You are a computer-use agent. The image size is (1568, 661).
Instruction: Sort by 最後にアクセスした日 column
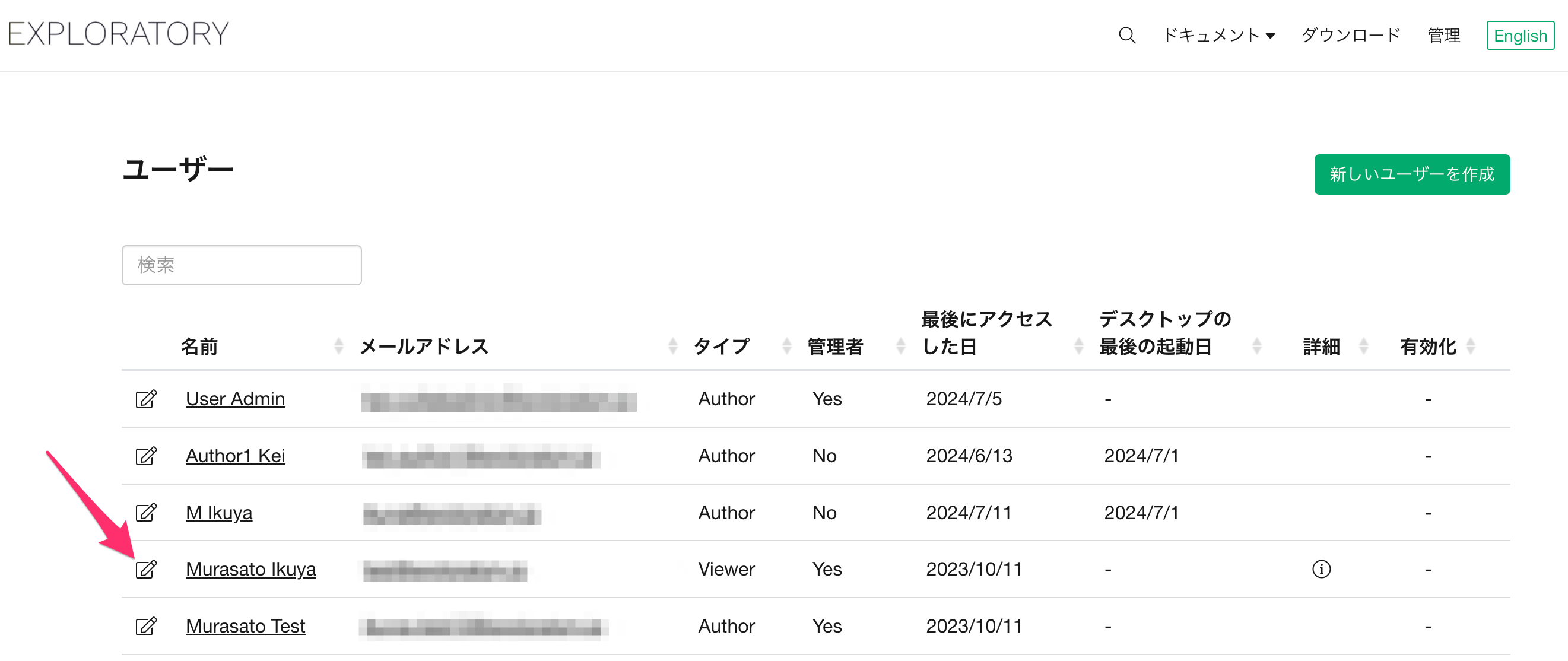pyautogui.click(x=1078, y=347)
